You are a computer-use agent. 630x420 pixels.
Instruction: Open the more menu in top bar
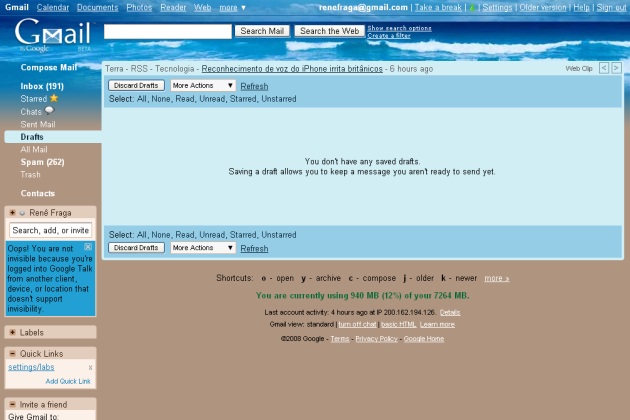click(232, 7)
